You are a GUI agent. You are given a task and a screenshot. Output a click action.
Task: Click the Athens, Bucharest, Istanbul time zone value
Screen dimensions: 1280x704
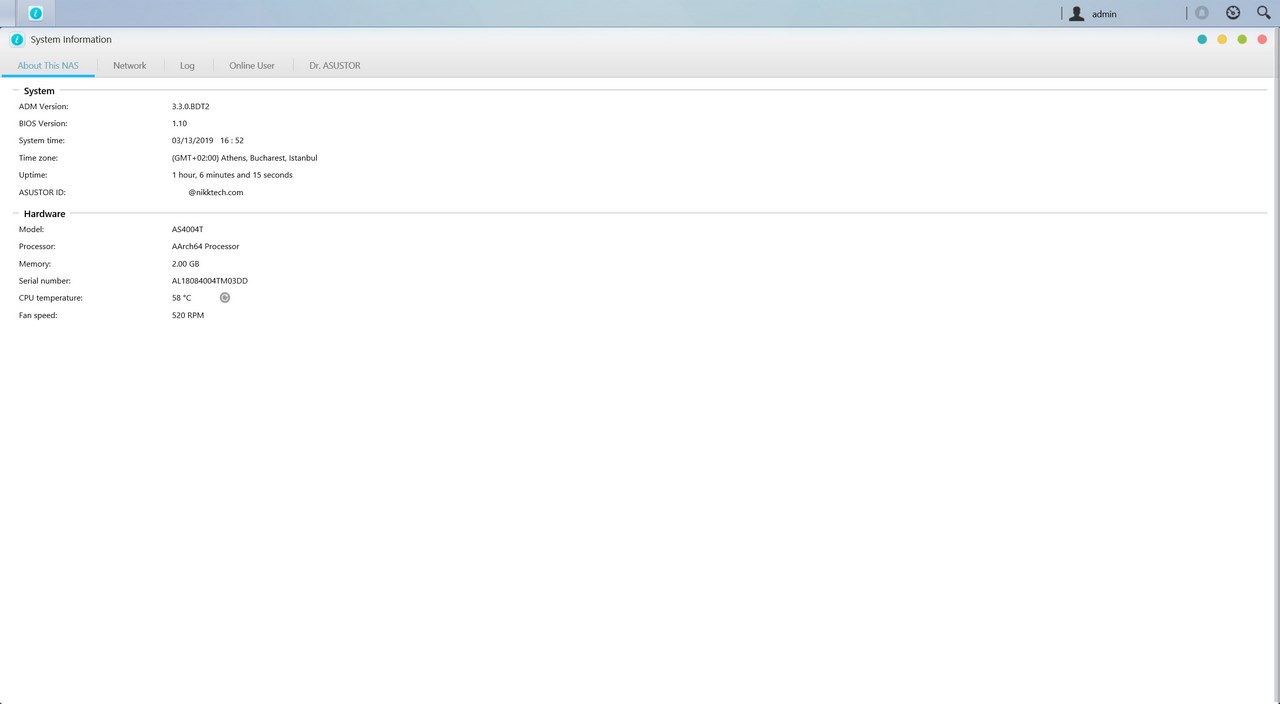(x=245, y=158)
